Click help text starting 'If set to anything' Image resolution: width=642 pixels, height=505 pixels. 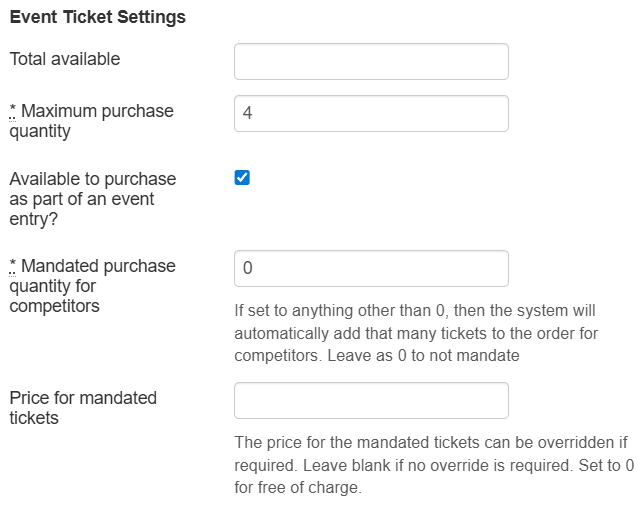tap(416, 333)
